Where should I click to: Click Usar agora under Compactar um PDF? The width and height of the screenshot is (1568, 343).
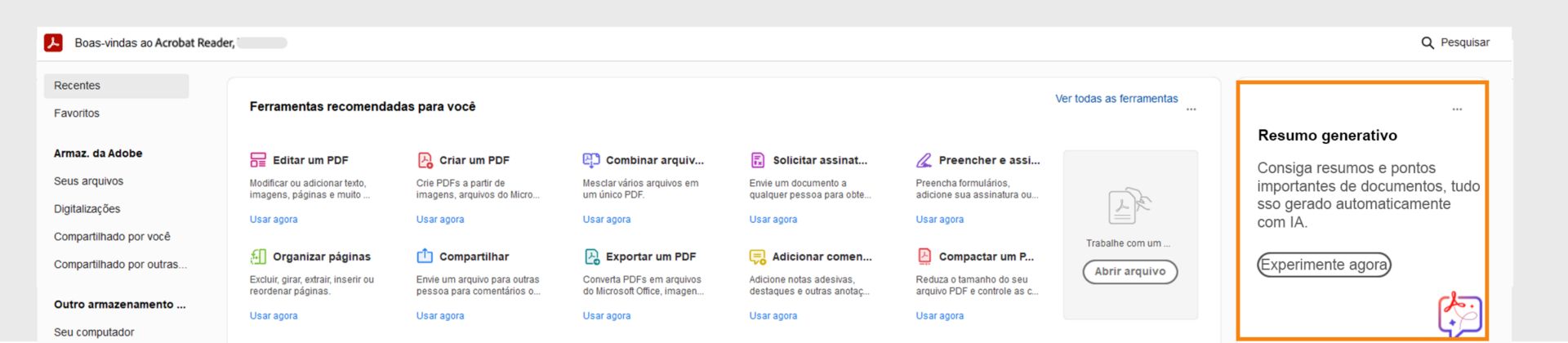(x=940, y=316)
